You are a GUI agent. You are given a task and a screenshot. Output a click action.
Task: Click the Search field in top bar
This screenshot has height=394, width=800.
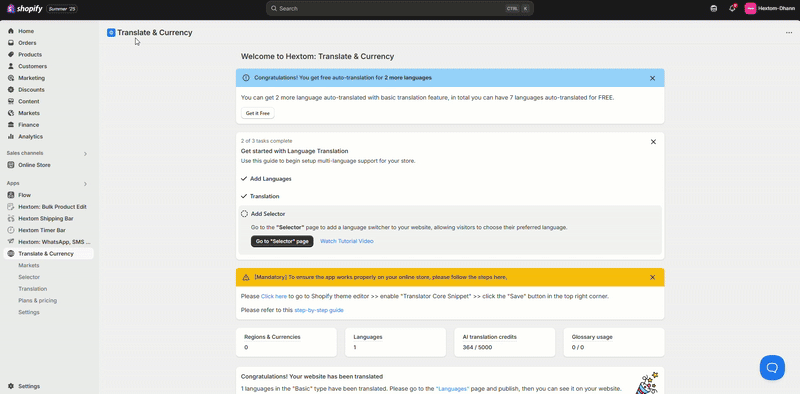point(399,9)
